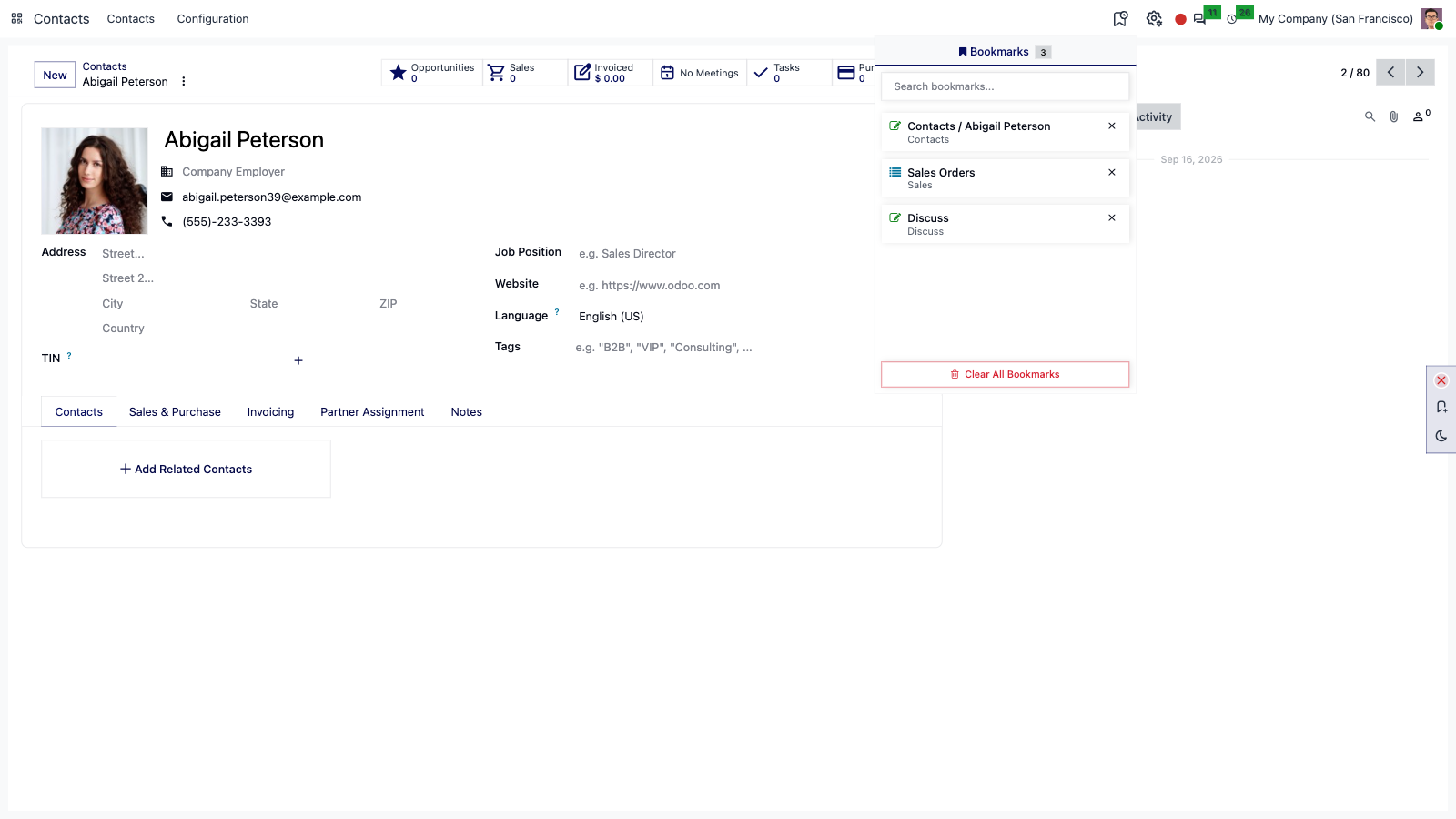
Task: Search messages with magnifier icon
Action: click(x=1370, y=116)
